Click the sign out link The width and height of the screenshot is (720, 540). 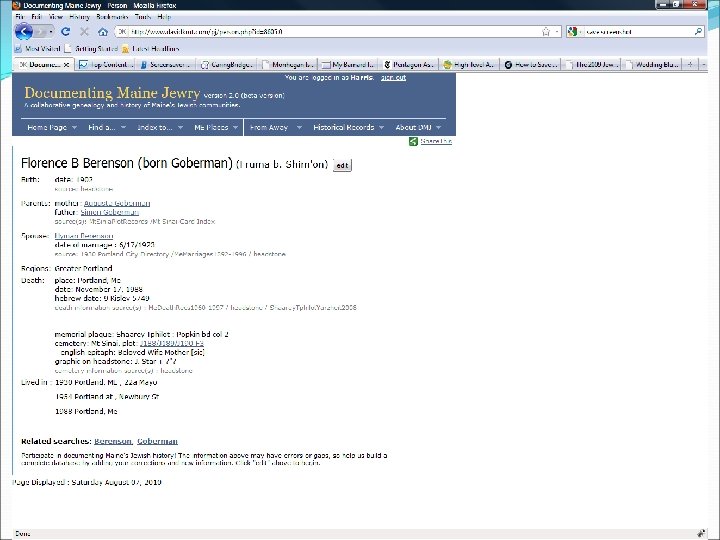(394, 78)
